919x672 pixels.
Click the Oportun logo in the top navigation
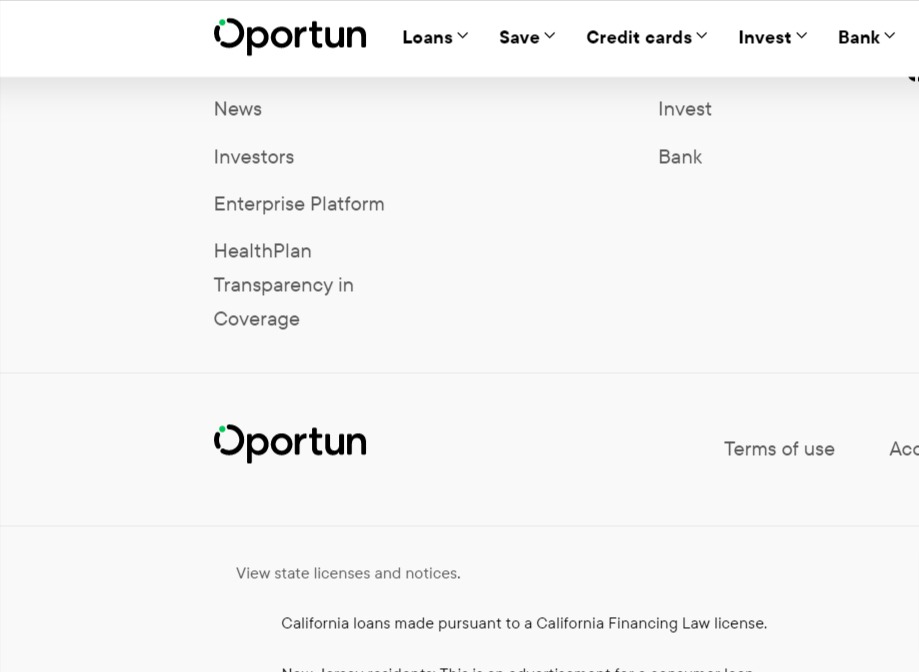coord(290,36)
